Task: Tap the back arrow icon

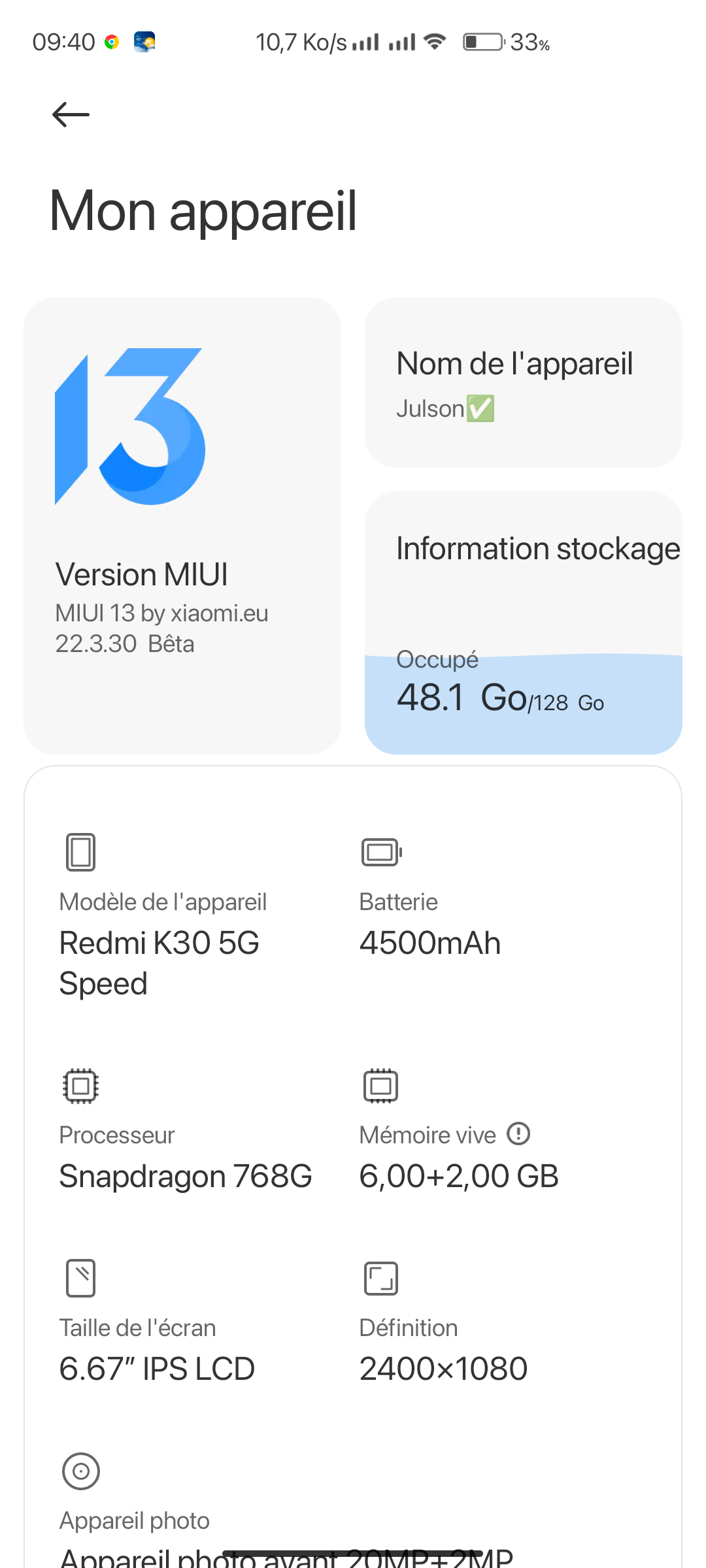Action: (x=71, y=115)
